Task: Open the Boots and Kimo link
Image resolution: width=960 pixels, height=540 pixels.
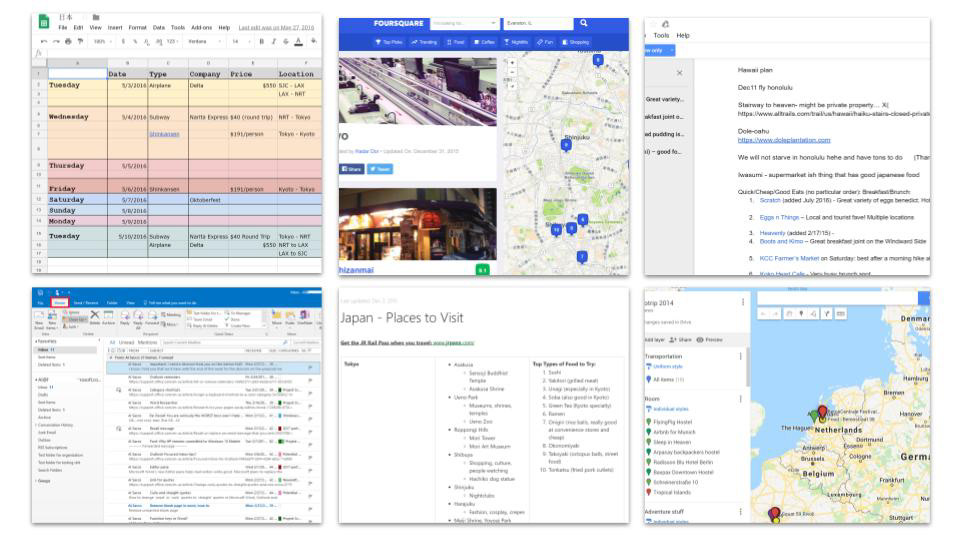Action: click(x=781, y=241)
